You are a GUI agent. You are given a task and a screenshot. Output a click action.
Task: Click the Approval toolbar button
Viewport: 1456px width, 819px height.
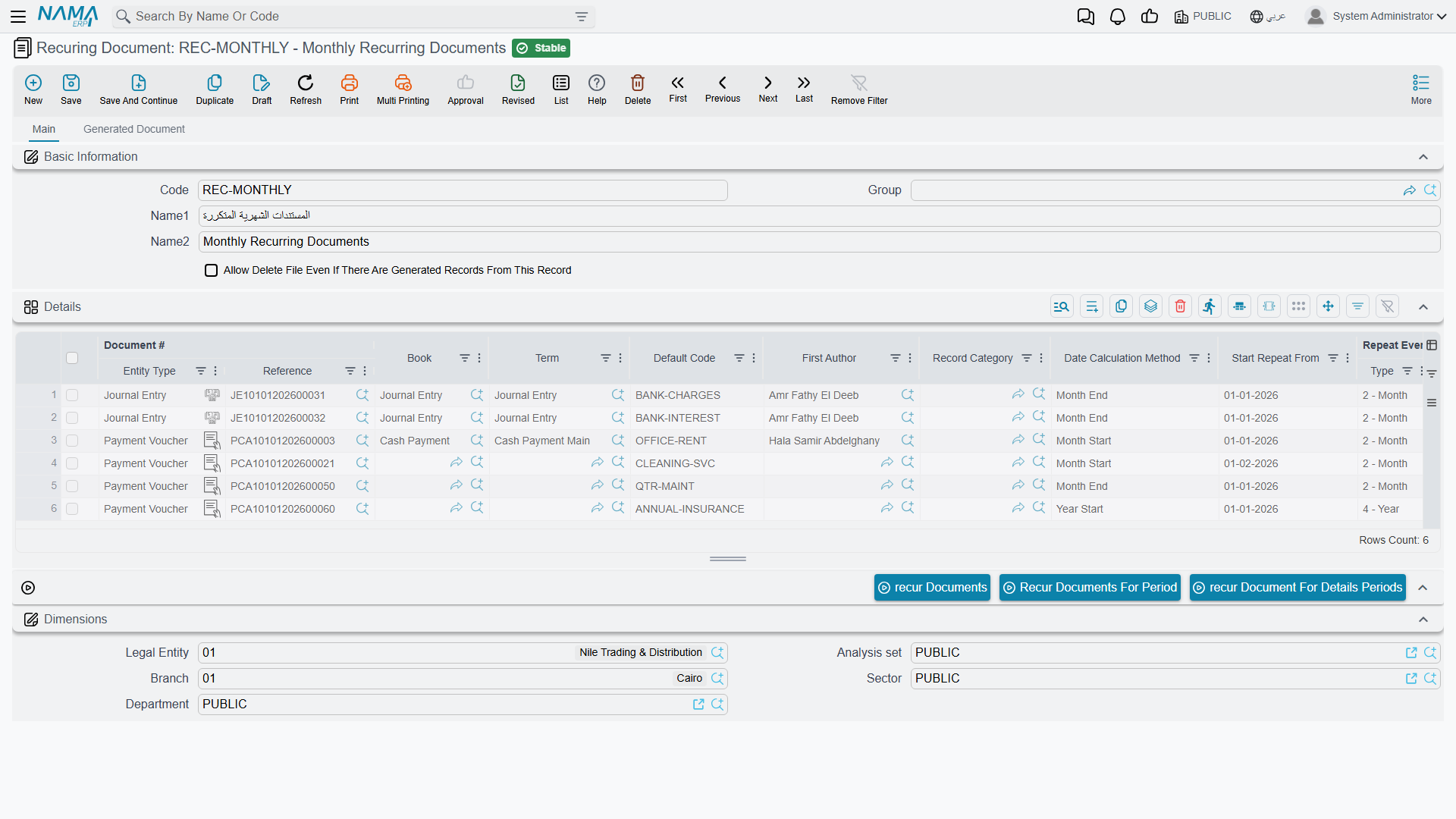coord(466,89)
